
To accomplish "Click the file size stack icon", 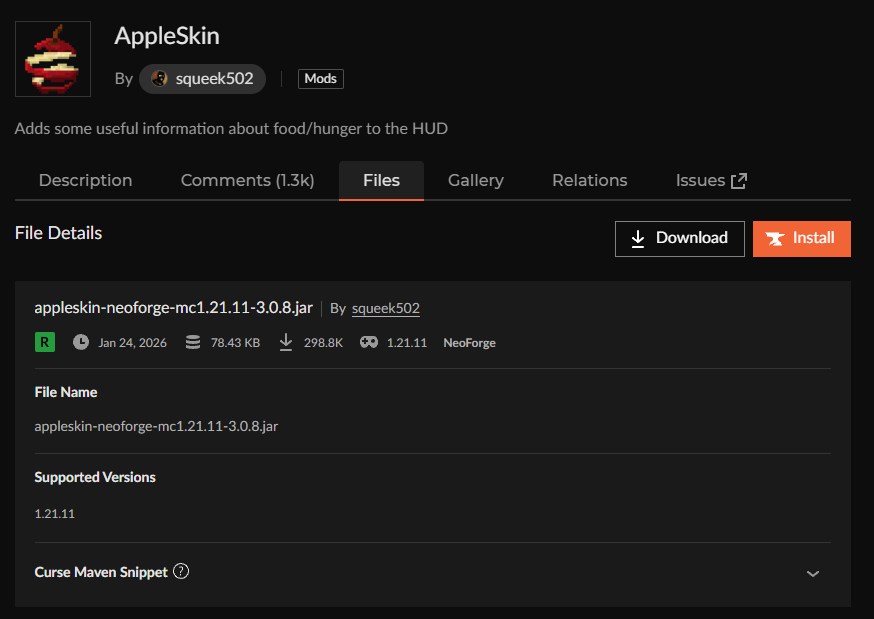I will click(191, 342).
